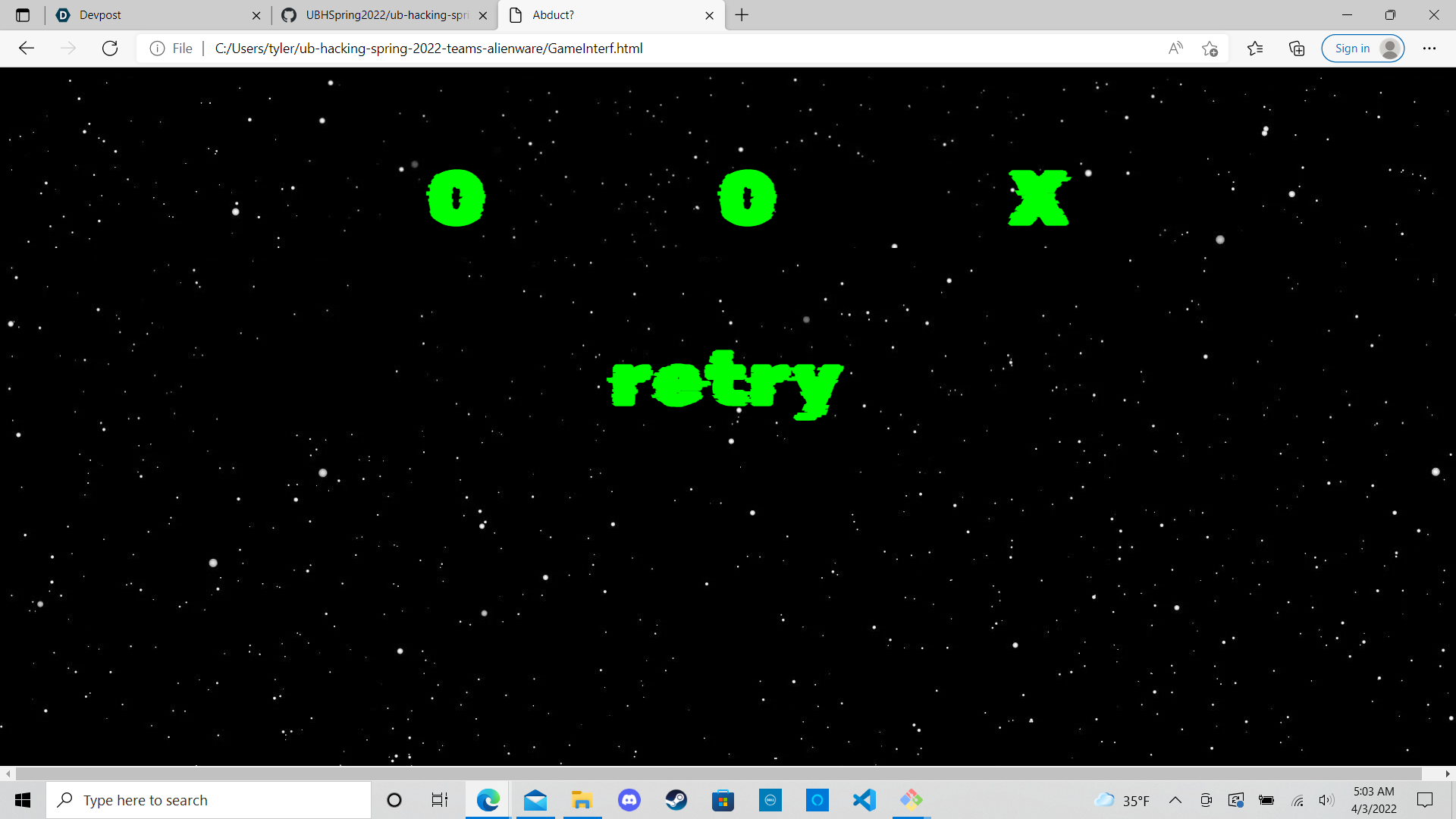Show hidden system tray icons
Image resolution: width=1456 pixels, height=819 pixels.
coord(1175,800)
